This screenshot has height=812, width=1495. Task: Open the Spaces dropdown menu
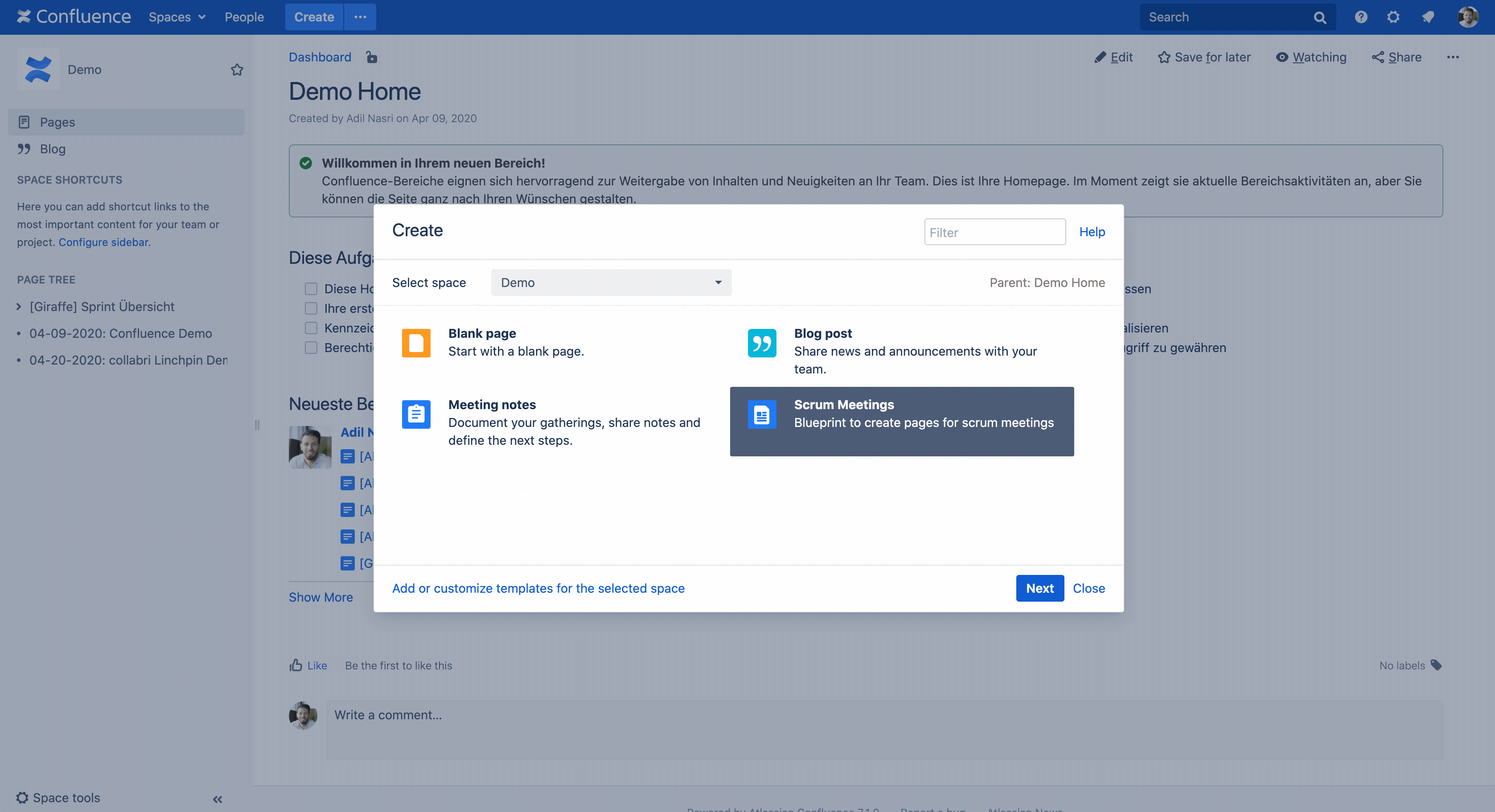point(177,17)
